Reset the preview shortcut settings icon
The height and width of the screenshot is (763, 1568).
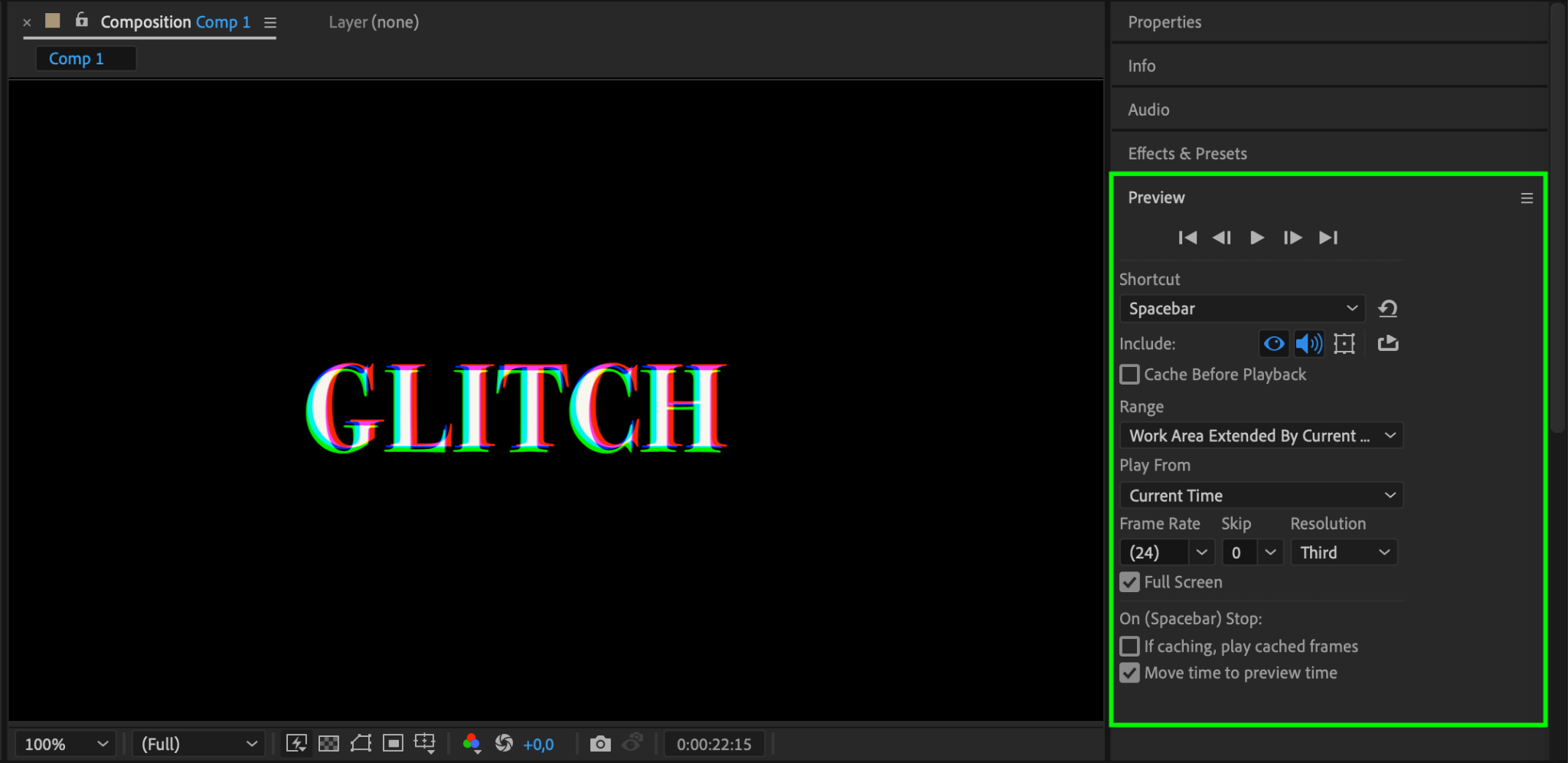pyautogui.click(x=1387, y=309)
